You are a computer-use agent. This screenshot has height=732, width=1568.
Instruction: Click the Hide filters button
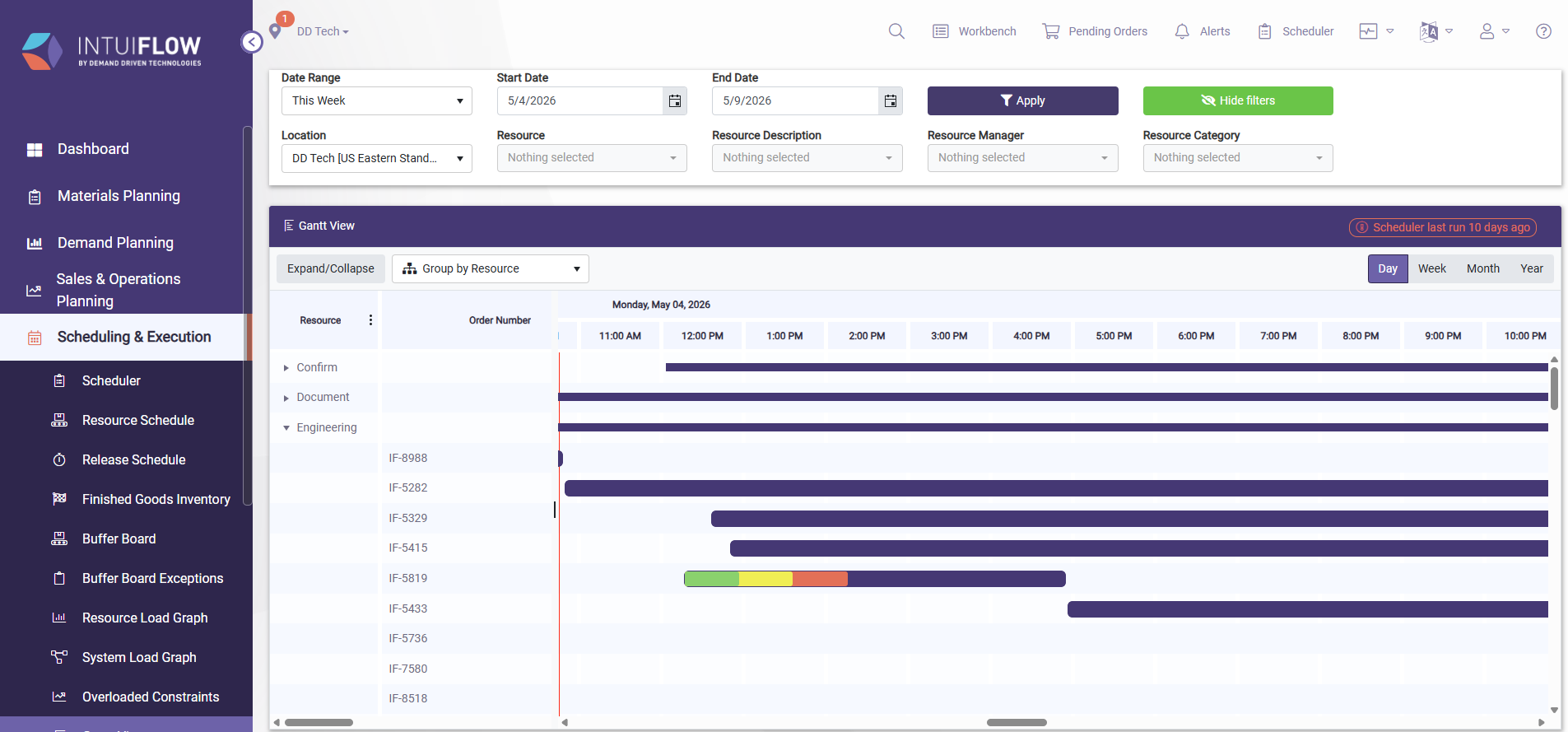click(1237, 100)
